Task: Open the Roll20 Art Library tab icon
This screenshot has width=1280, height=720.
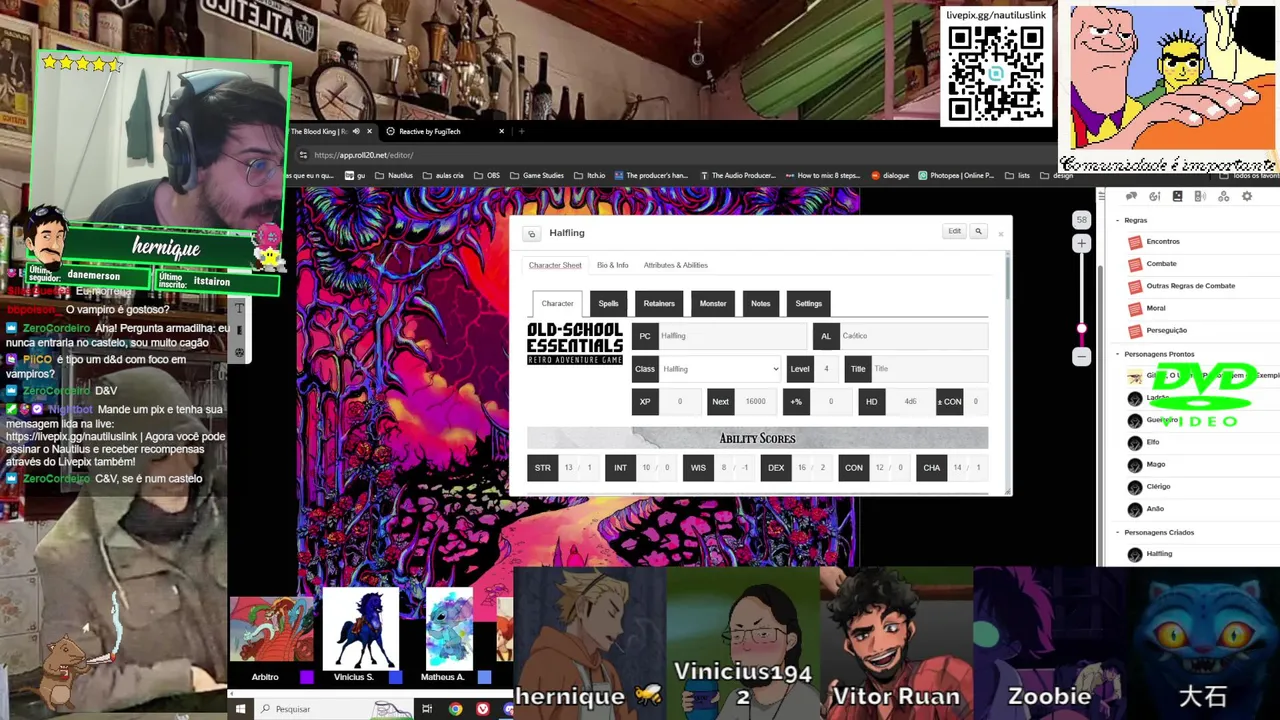Action: click(x=1154, y=196)
